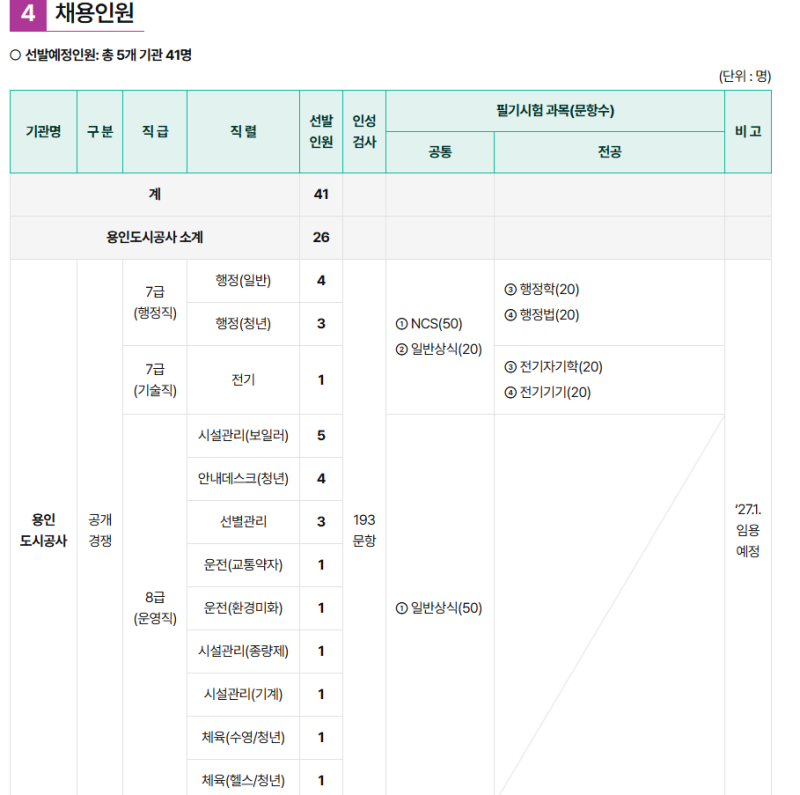This screenshot has width=800, height=795.
Task: Click the 체육(헬스/청년) row
Action: tap(243, 780)
